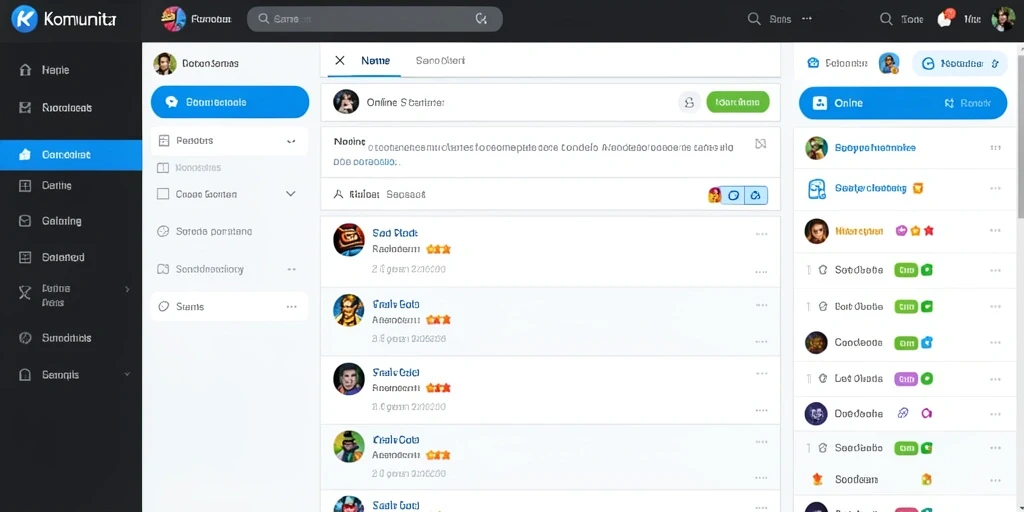Click inside the top search field

click(375, 19)
